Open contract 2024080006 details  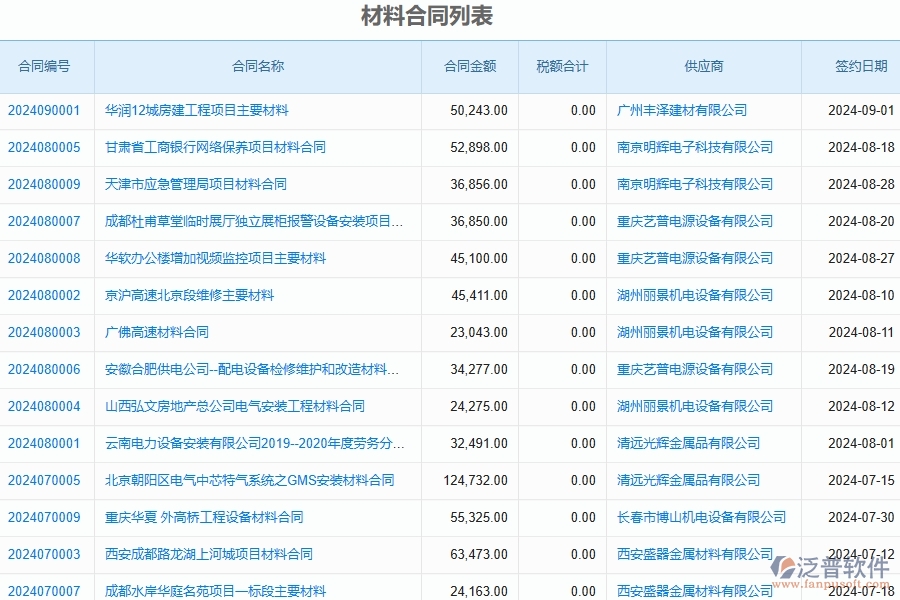46,369
